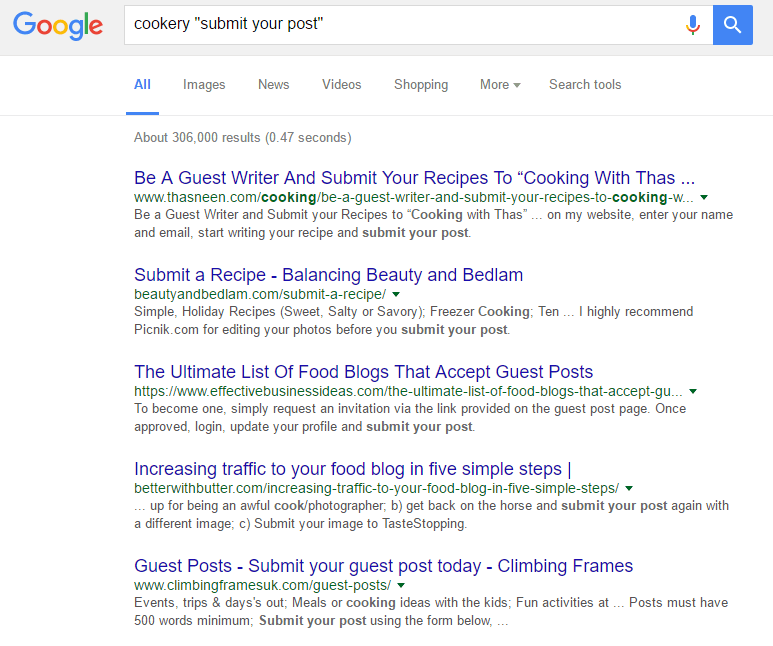The height and width of the screenshot is (646, 773).
Task: Open 'Be A Guest Writer And Submit Your Recipes' result
Action: pos(414,178)
